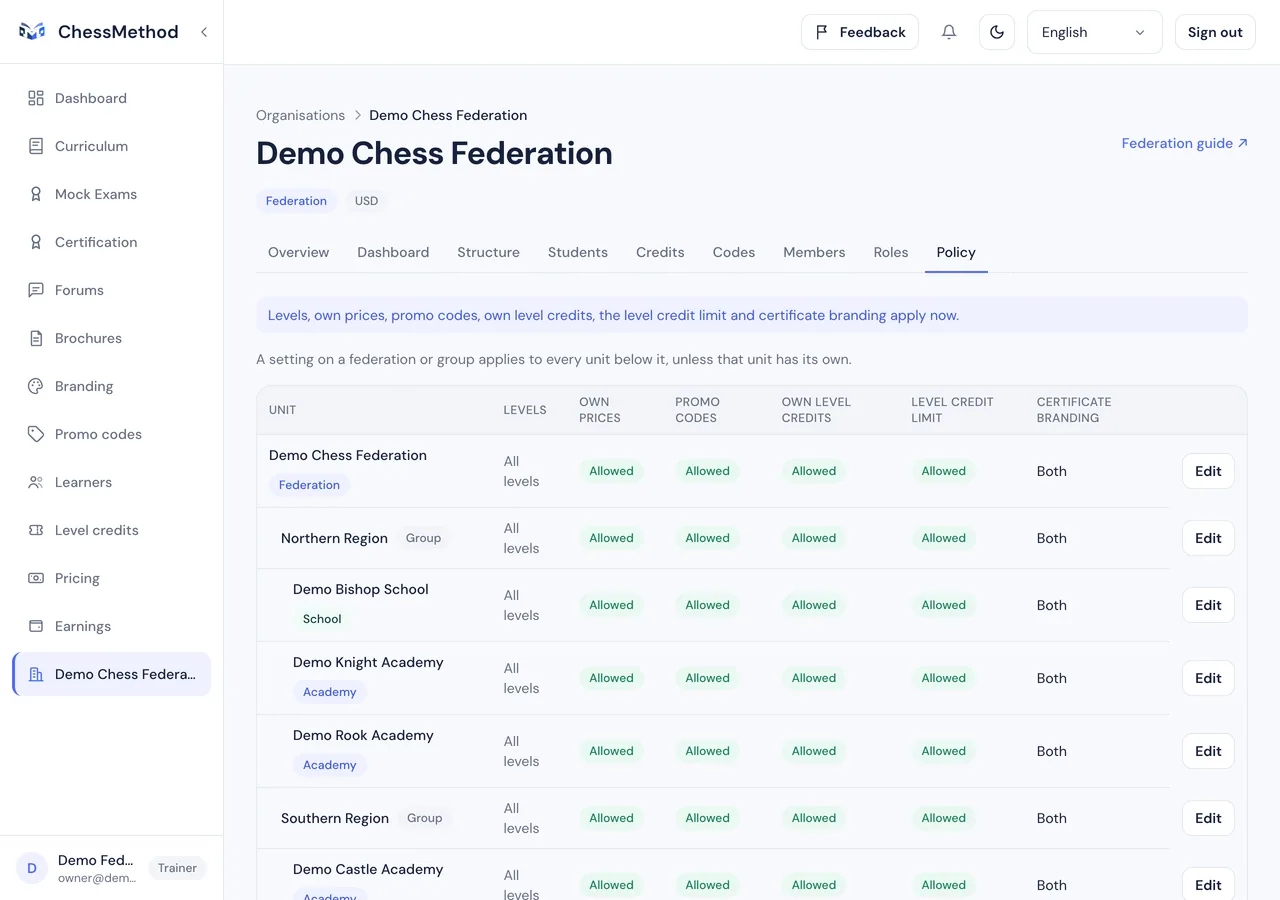Click the Feedback button
The height and width of the screenshot is (900, 1280).
(860, 32)
